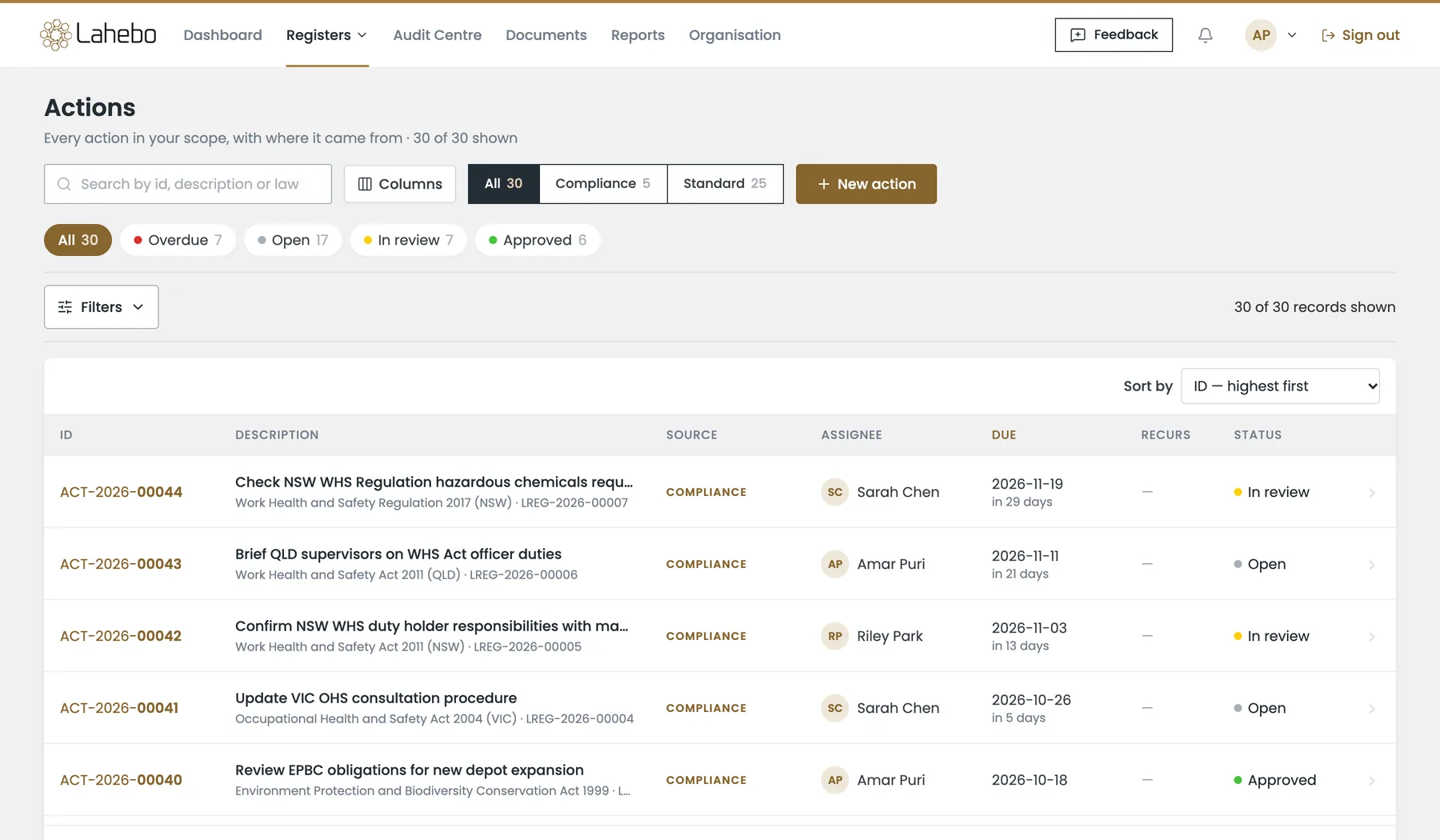Viewport: 1440px width, 840px height.
Task: Click the AP user avatar
Action: 1261,35
